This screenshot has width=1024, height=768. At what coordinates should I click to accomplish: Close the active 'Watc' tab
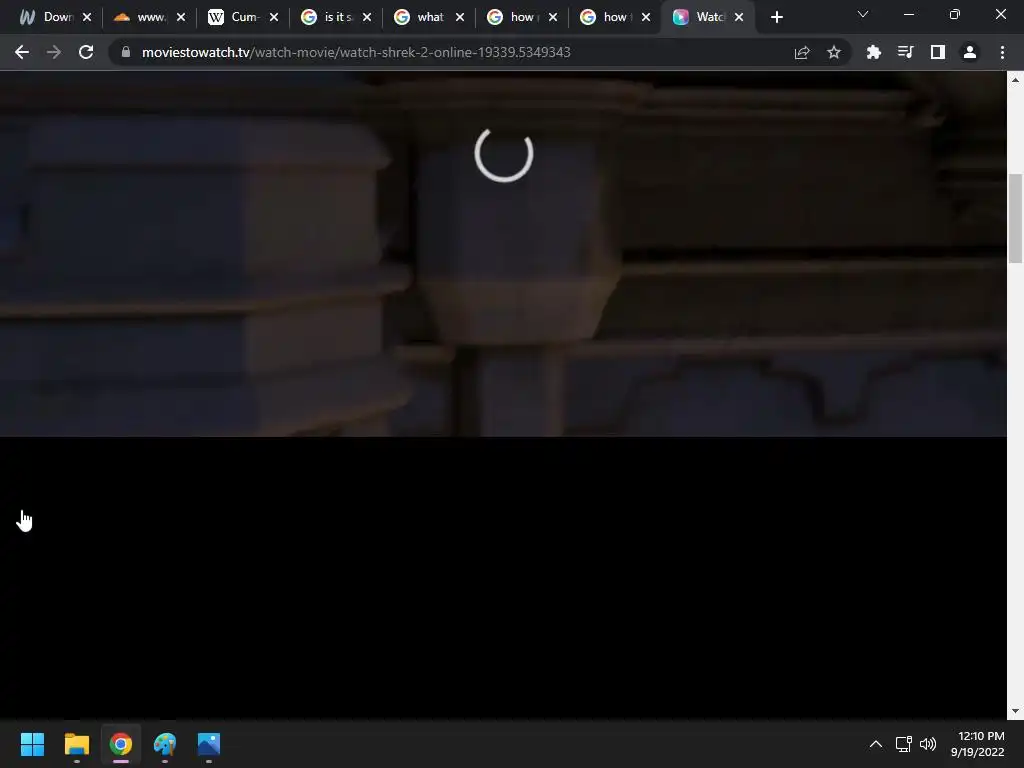(x=739, y=18)
